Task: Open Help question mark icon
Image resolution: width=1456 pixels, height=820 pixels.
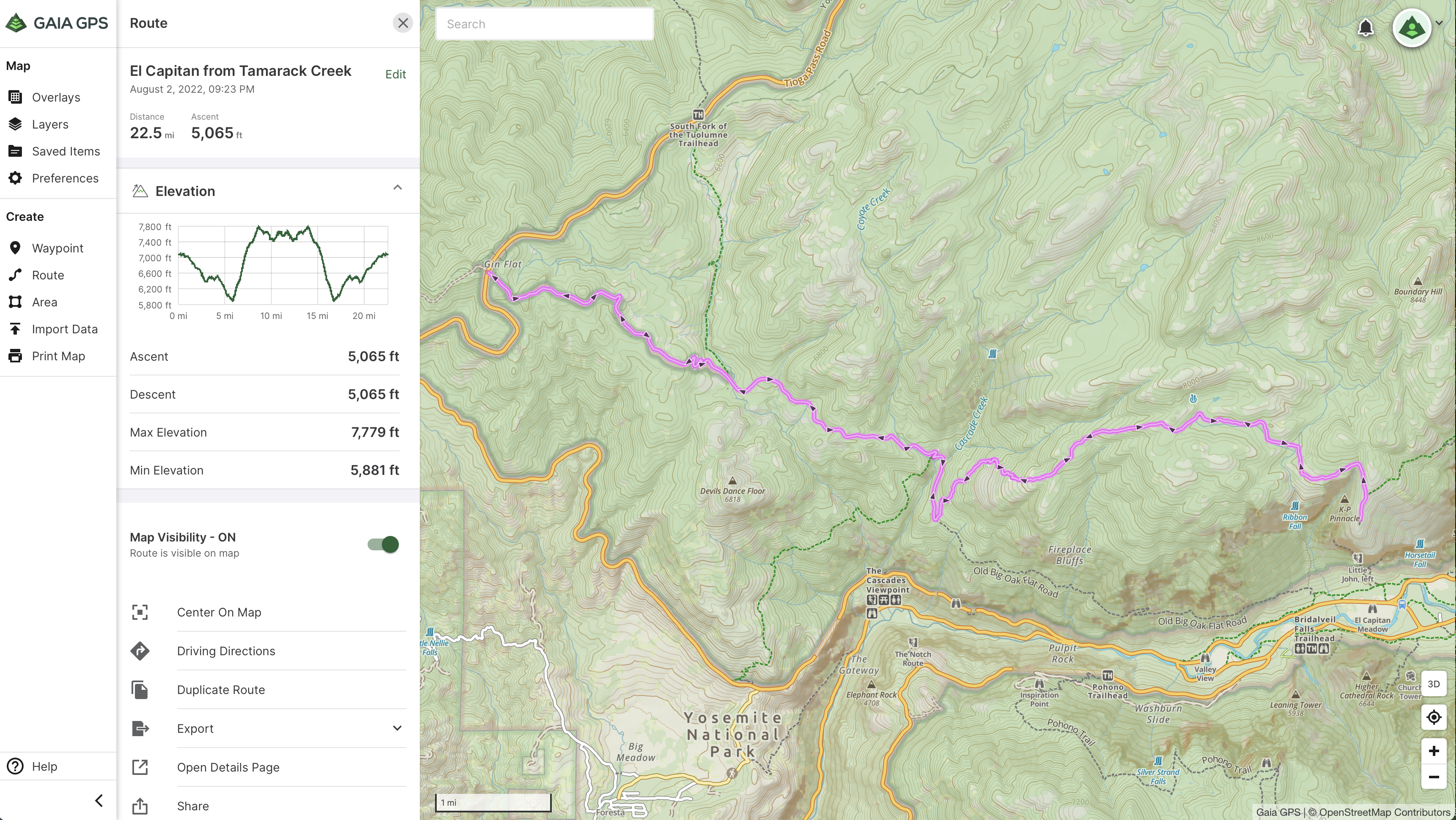Action: pyautogui.click(x=15, y=766)
